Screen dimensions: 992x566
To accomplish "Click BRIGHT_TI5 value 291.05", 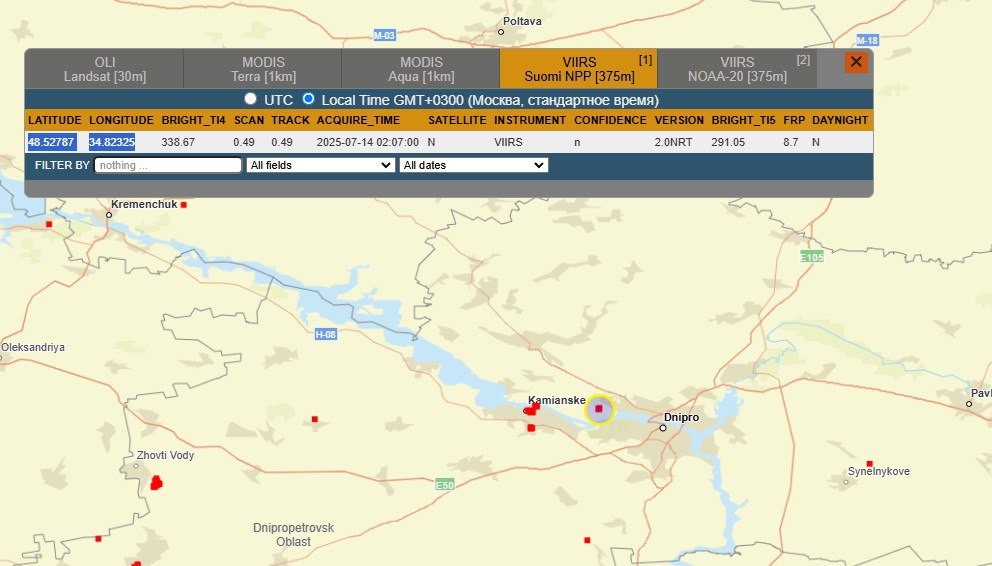I will pyautogui.click(x=728, y=142).
